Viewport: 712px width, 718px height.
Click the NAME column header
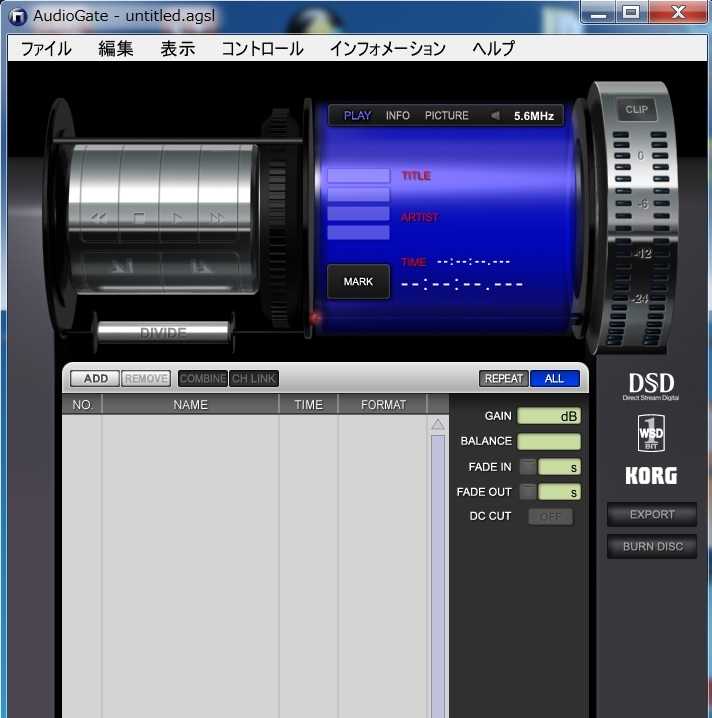click(x=190, y=405)
